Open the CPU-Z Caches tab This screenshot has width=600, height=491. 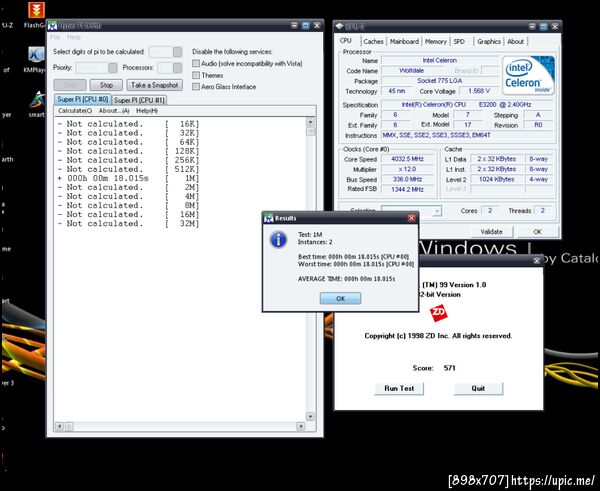pos(373,41)
